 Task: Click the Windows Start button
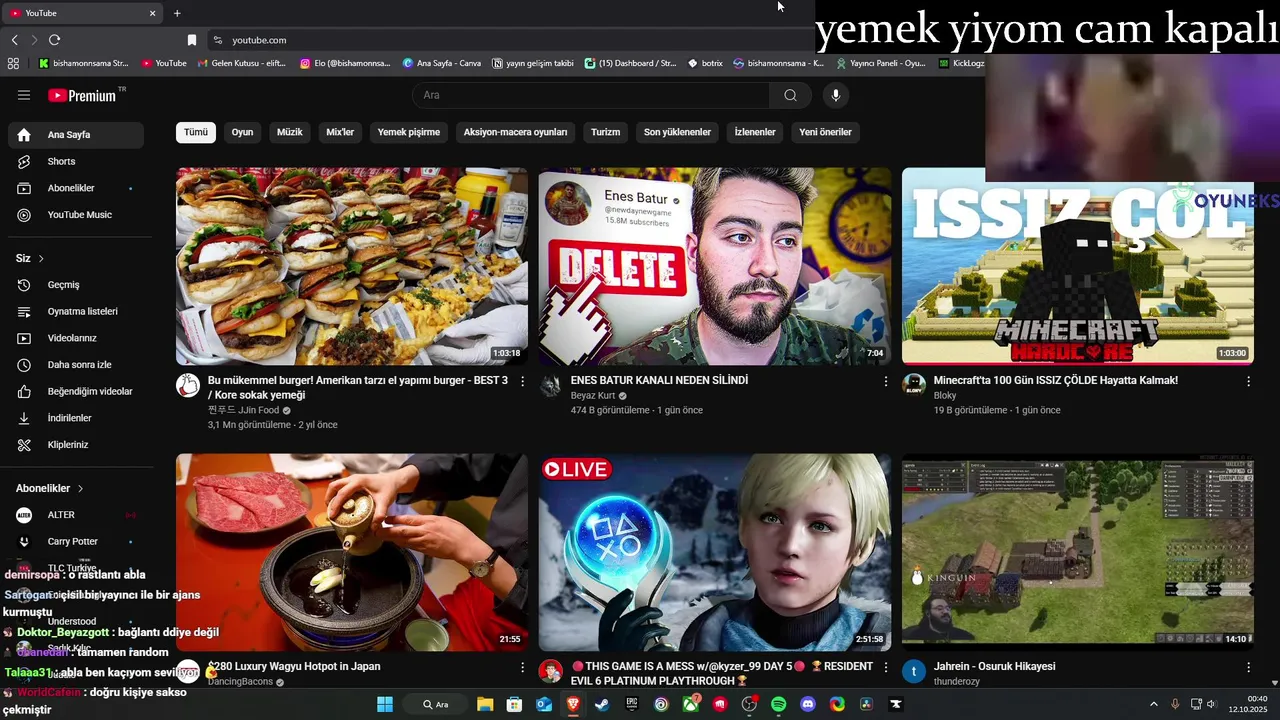(385, 704)
